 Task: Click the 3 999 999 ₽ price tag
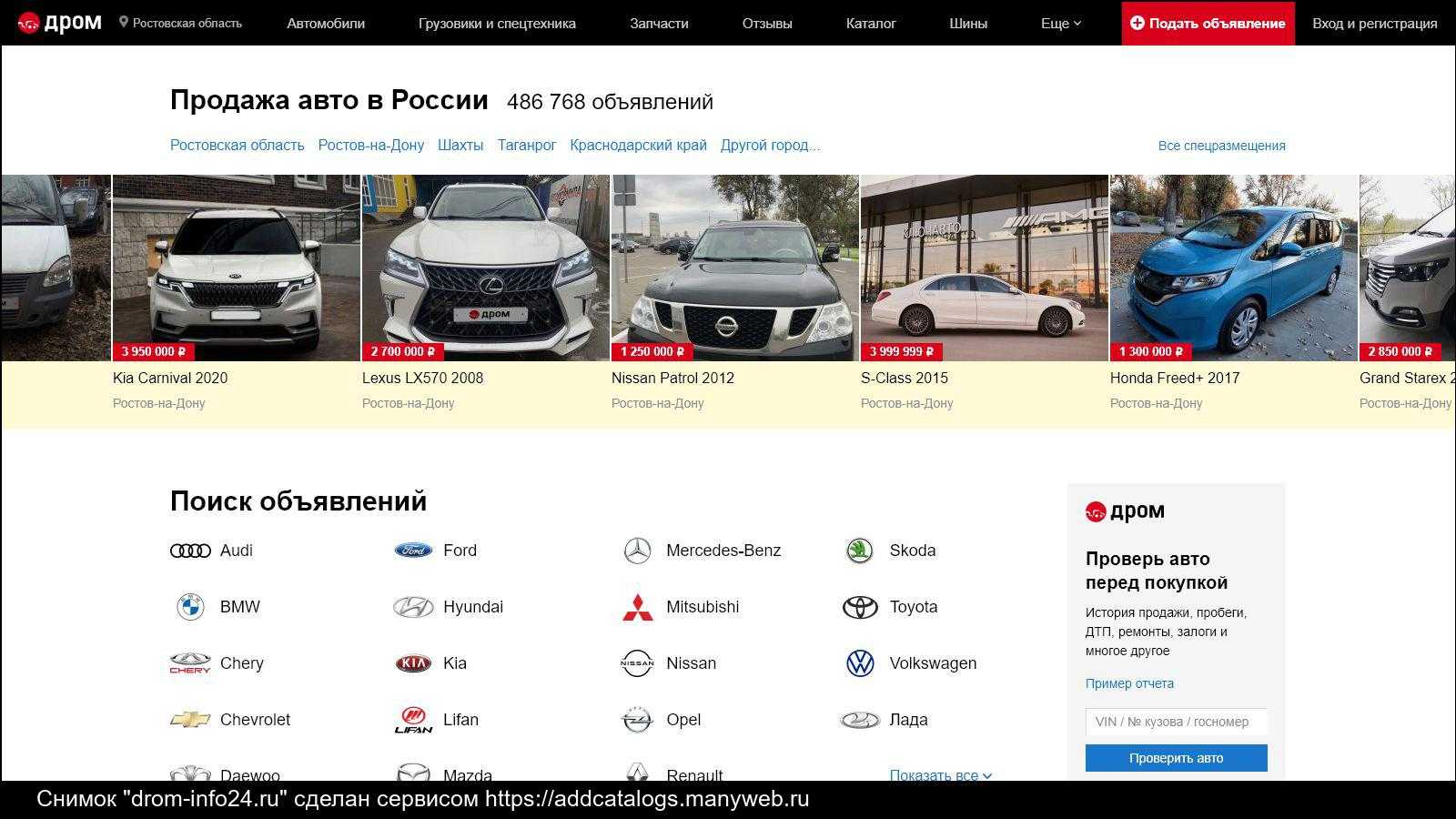(902, 351)
